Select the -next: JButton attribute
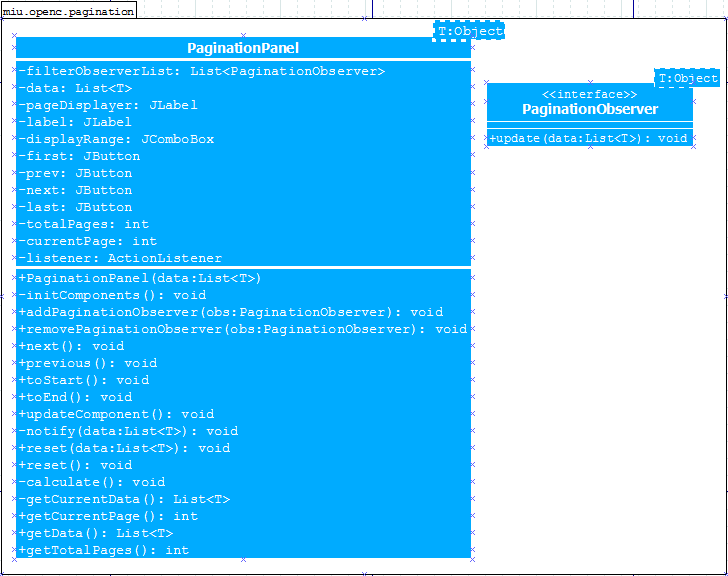Screen dimensions: 728x576 (75, 190)
